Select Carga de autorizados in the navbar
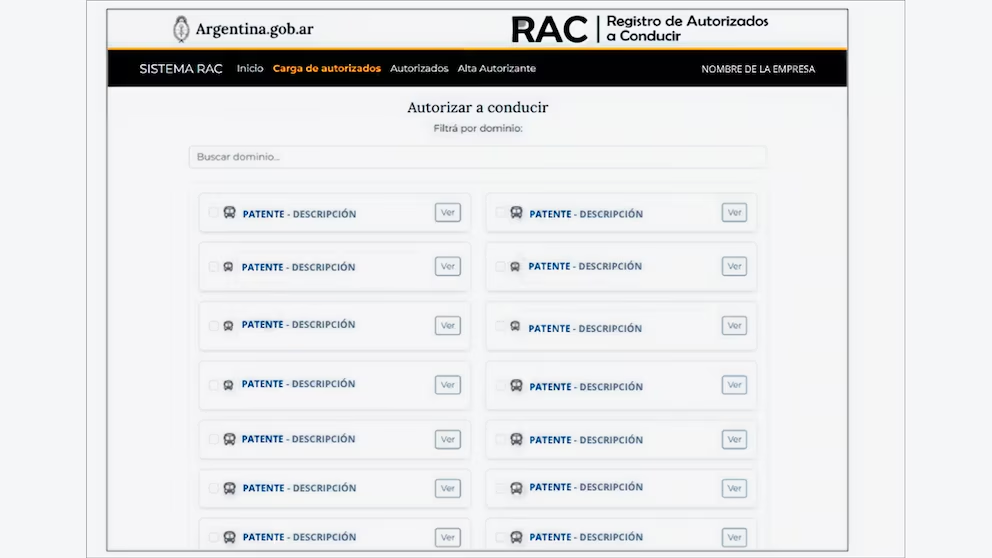 [327, 69]
